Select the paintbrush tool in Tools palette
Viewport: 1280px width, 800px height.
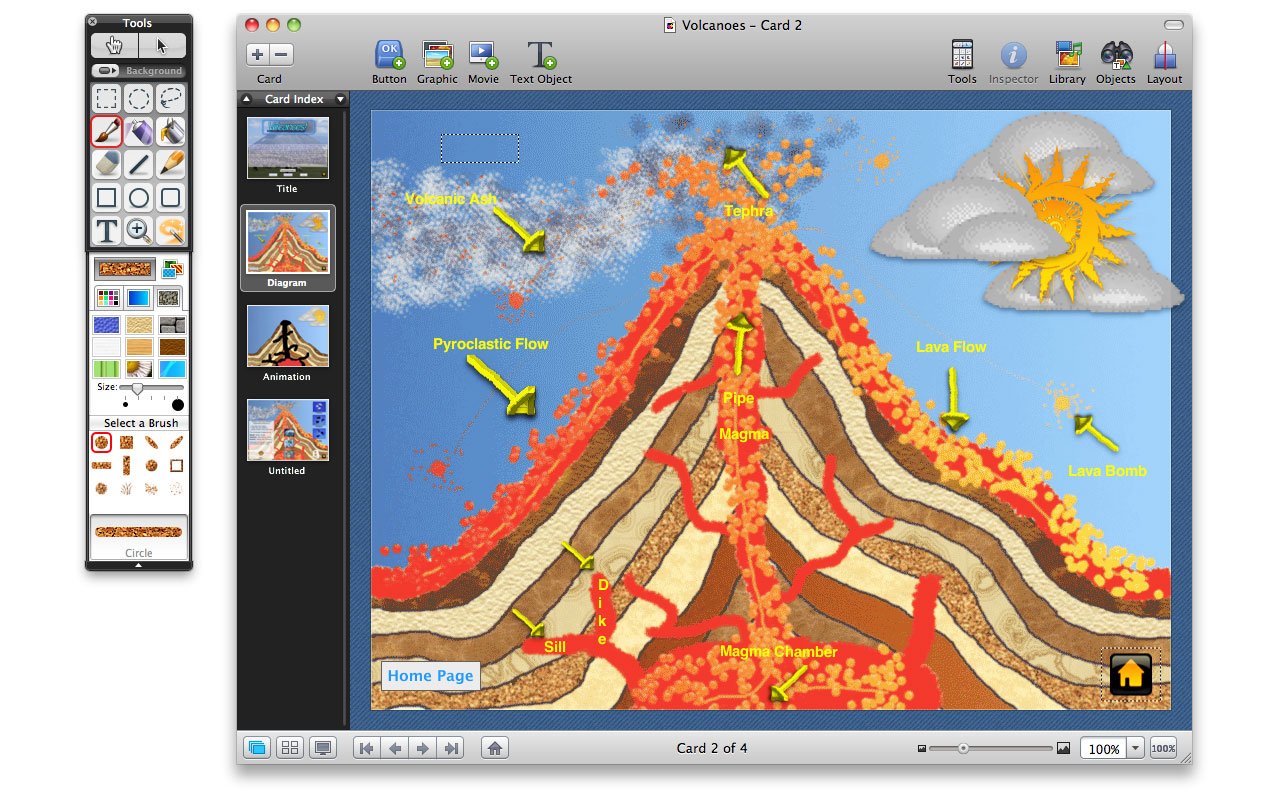(107, 131)
